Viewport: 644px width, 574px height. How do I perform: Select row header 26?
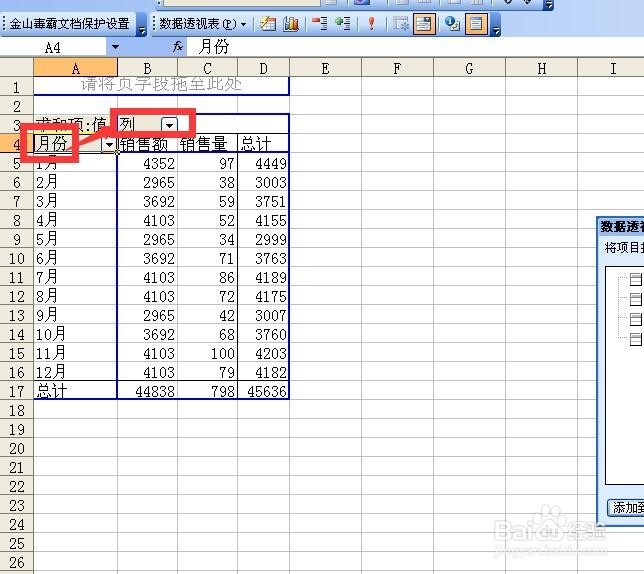pyautogui.click(x=17, y=562)
